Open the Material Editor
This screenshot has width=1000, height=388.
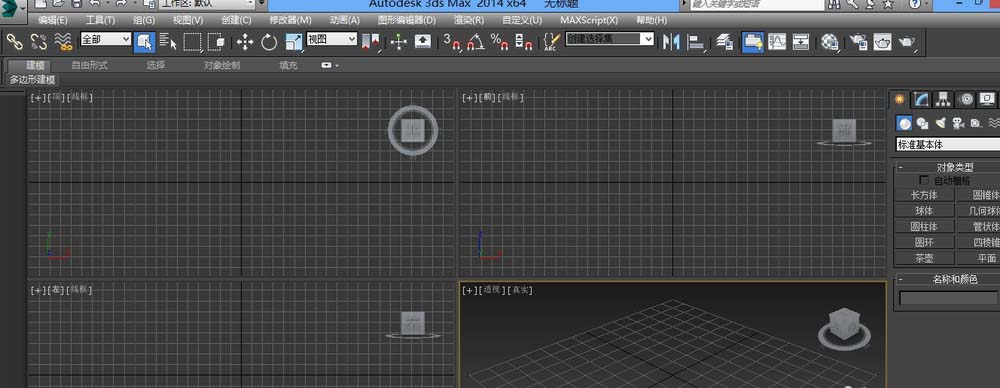(x=829, y=42)
